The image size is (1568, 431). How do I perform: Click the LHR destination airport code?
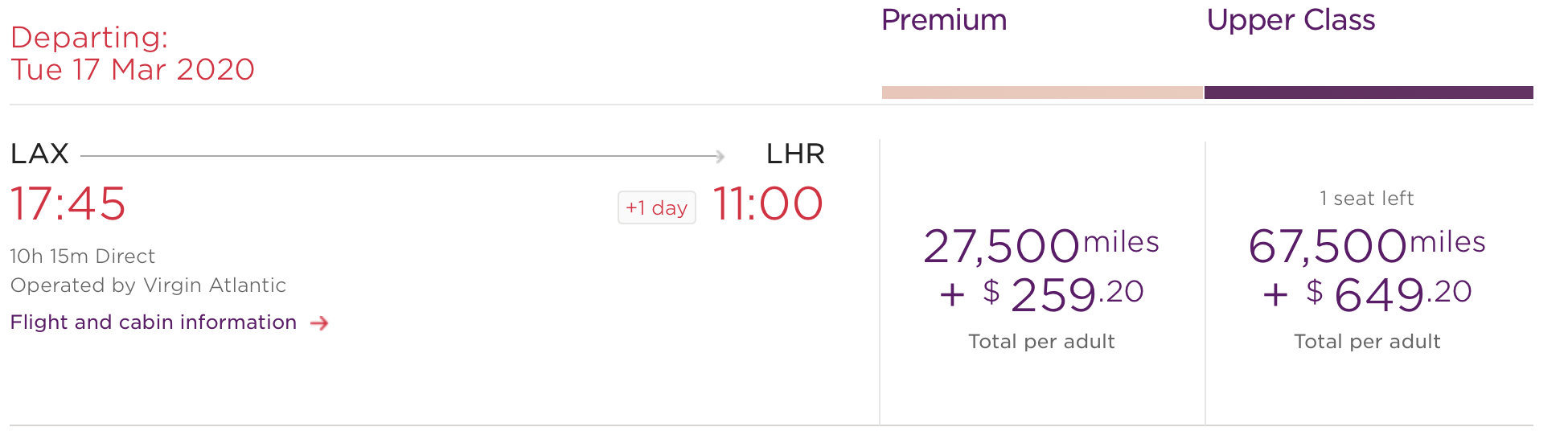[795, 154]
